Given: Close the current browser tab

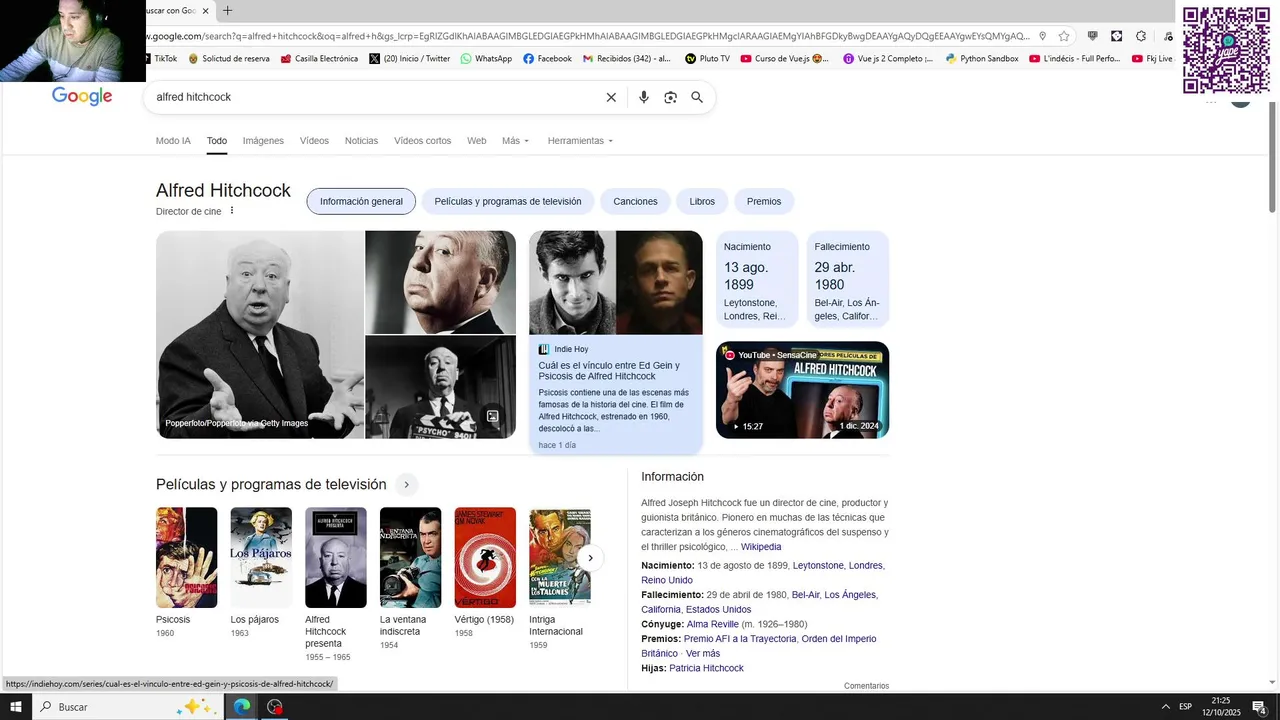Looking at the screenshot, I should tap(205, 11).
